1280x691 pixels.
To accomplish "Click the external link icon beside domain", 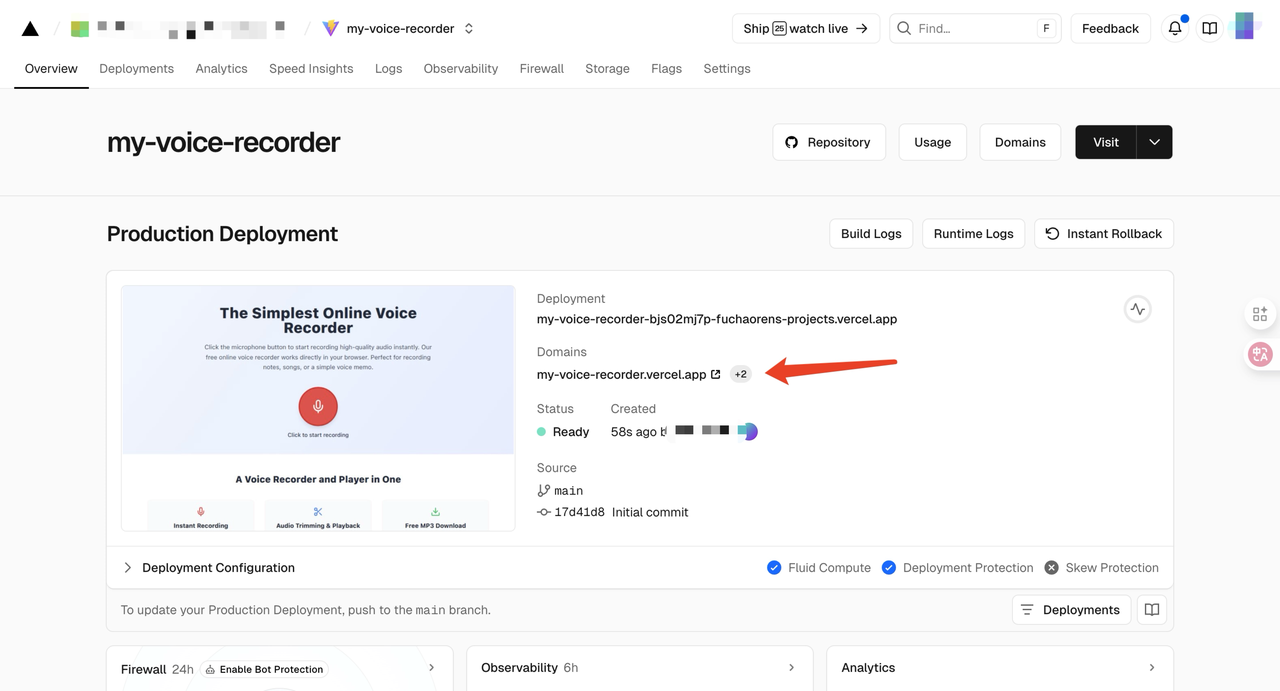I will click(716, 375).
